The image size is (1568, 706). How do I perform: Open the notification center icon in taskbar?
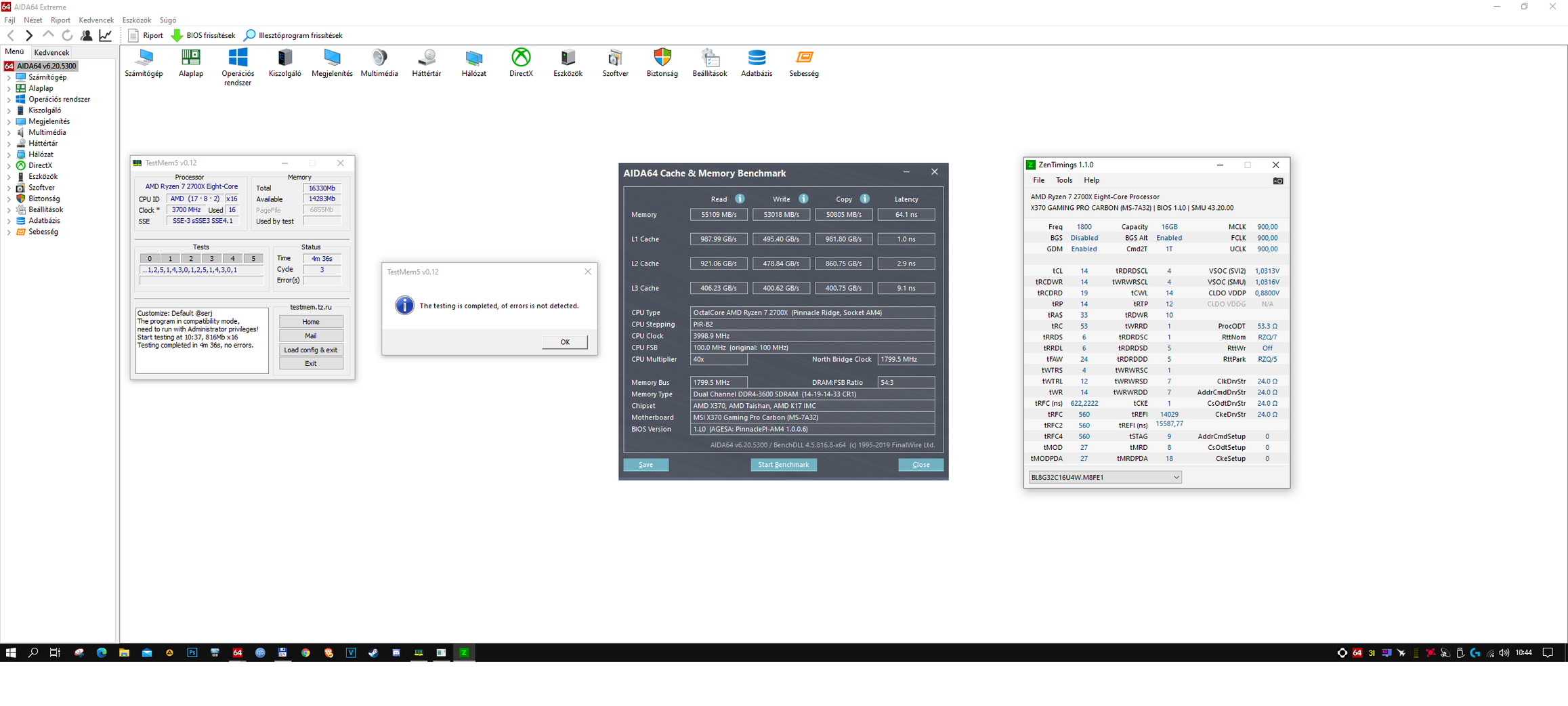(x=1548, y=652)
